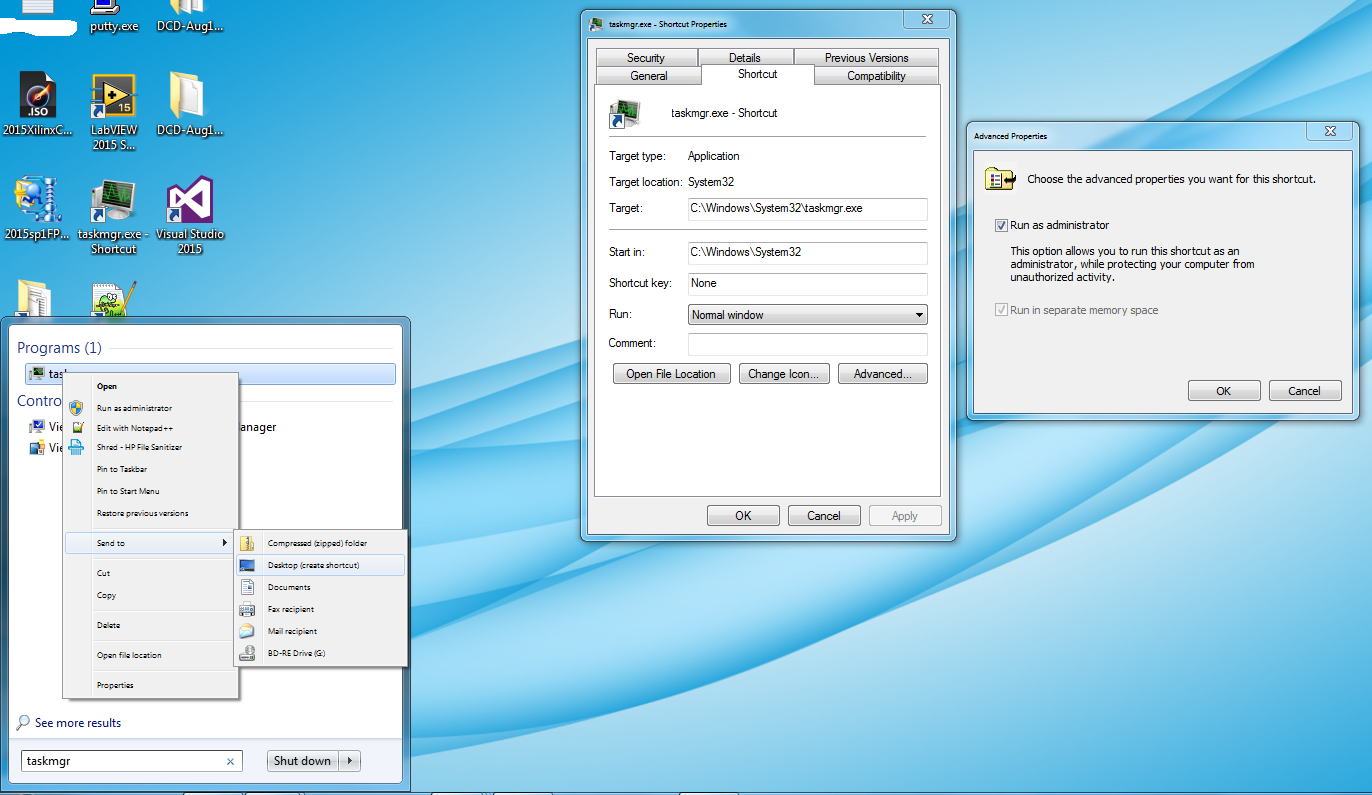Choose Shred - HP File Sanitizer entry
This screenshot has height=795, width=1372.
coord(139,447)
